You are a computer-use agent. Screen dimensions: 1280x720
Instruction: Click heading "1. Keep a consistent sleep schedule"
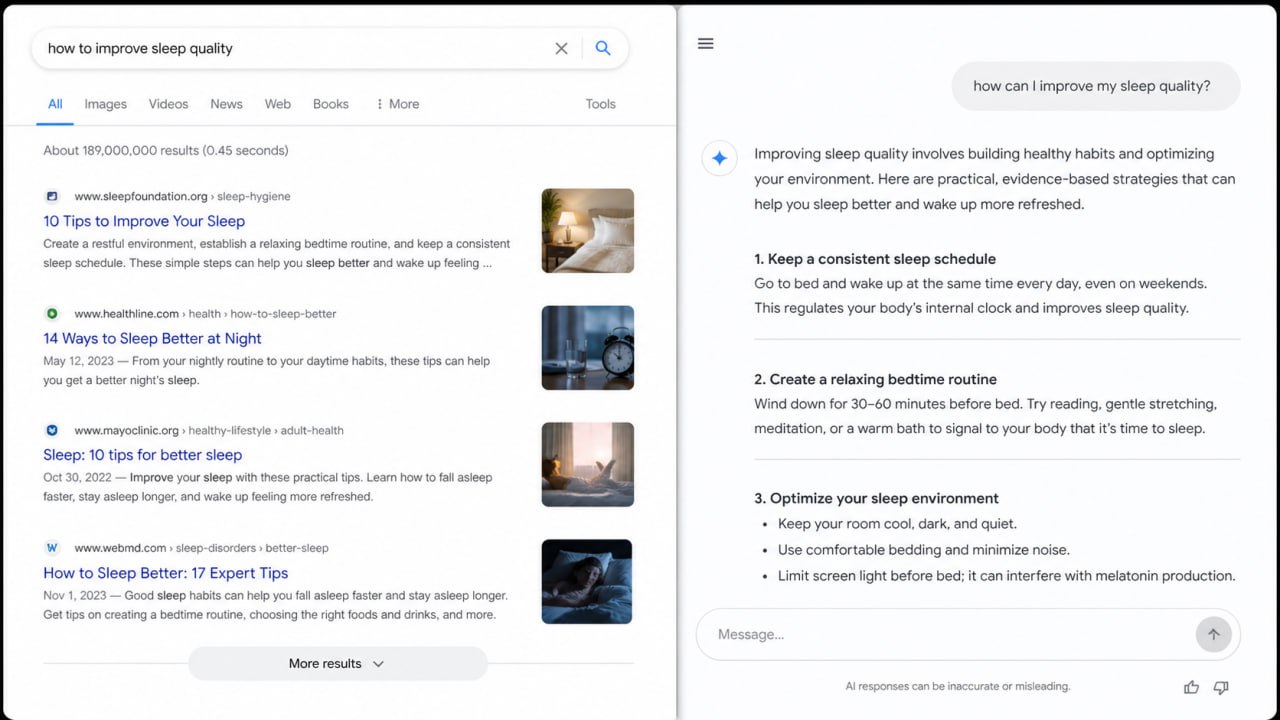pos(875,259)
